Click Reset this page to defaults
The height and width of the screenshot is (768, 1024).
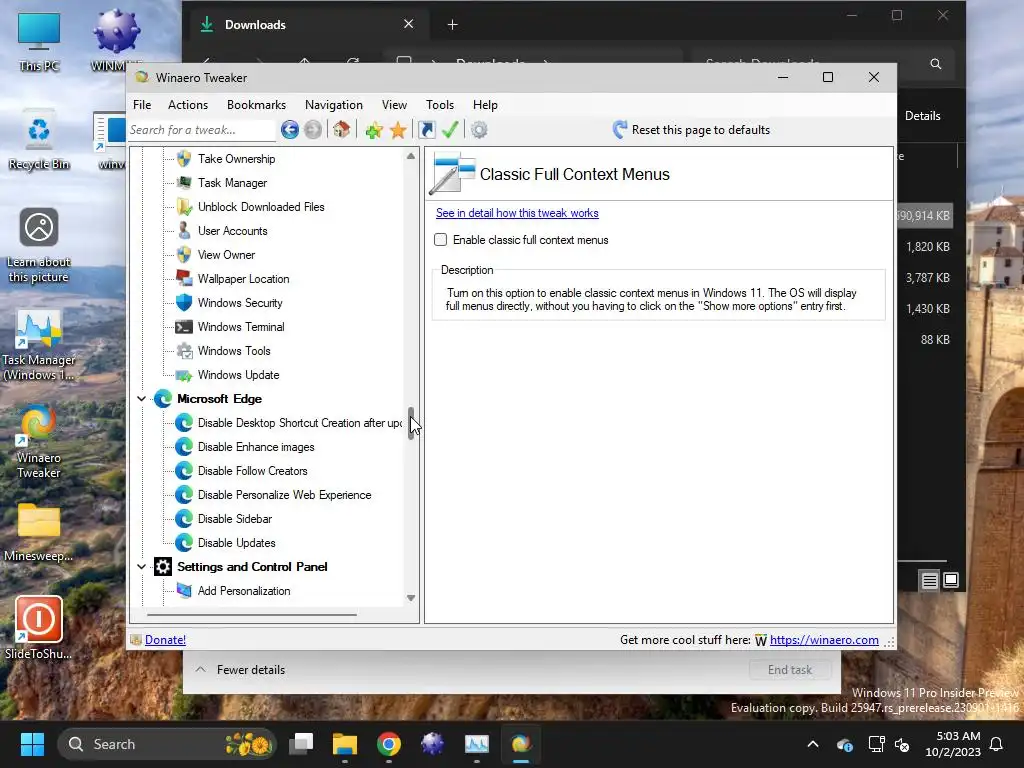click(692, 130)
